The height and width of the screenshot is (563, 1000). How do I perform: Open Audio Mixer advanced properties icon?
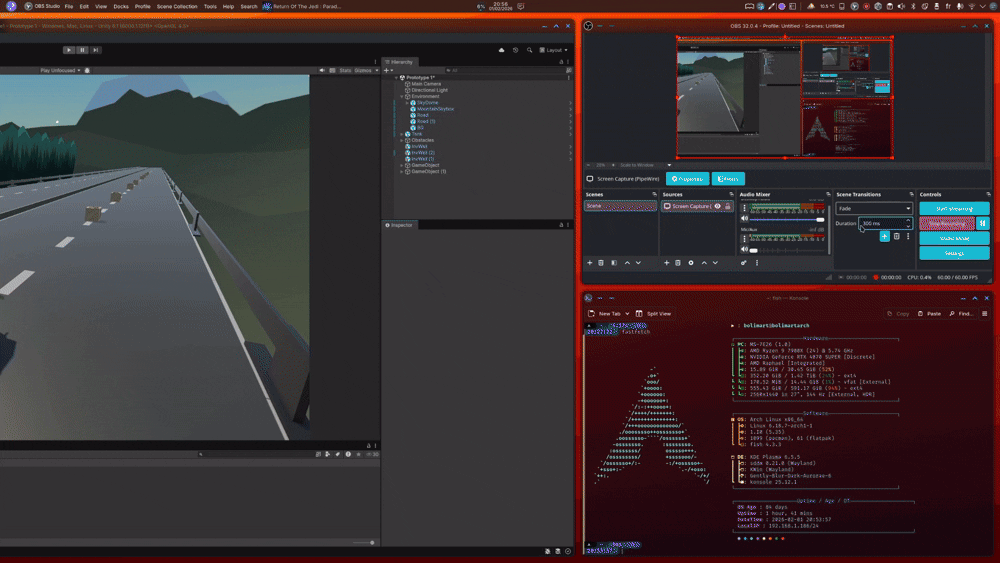(744, 263)
